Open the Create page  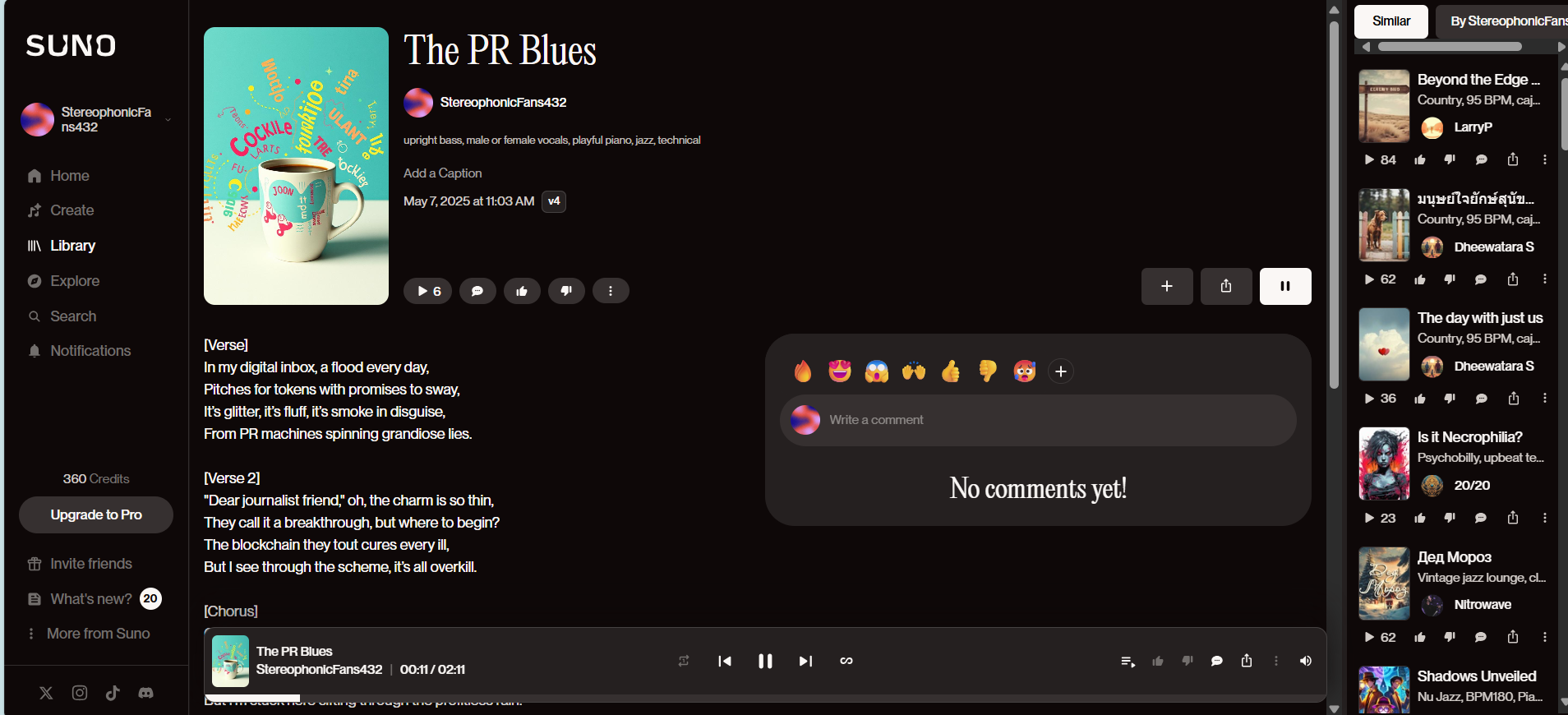point(61,210)
